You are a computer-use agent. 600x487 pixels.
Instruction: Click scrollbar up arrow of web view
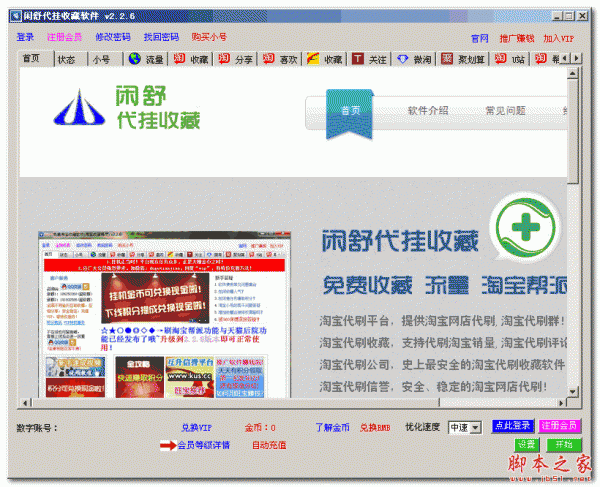click(x=572, y=73)
